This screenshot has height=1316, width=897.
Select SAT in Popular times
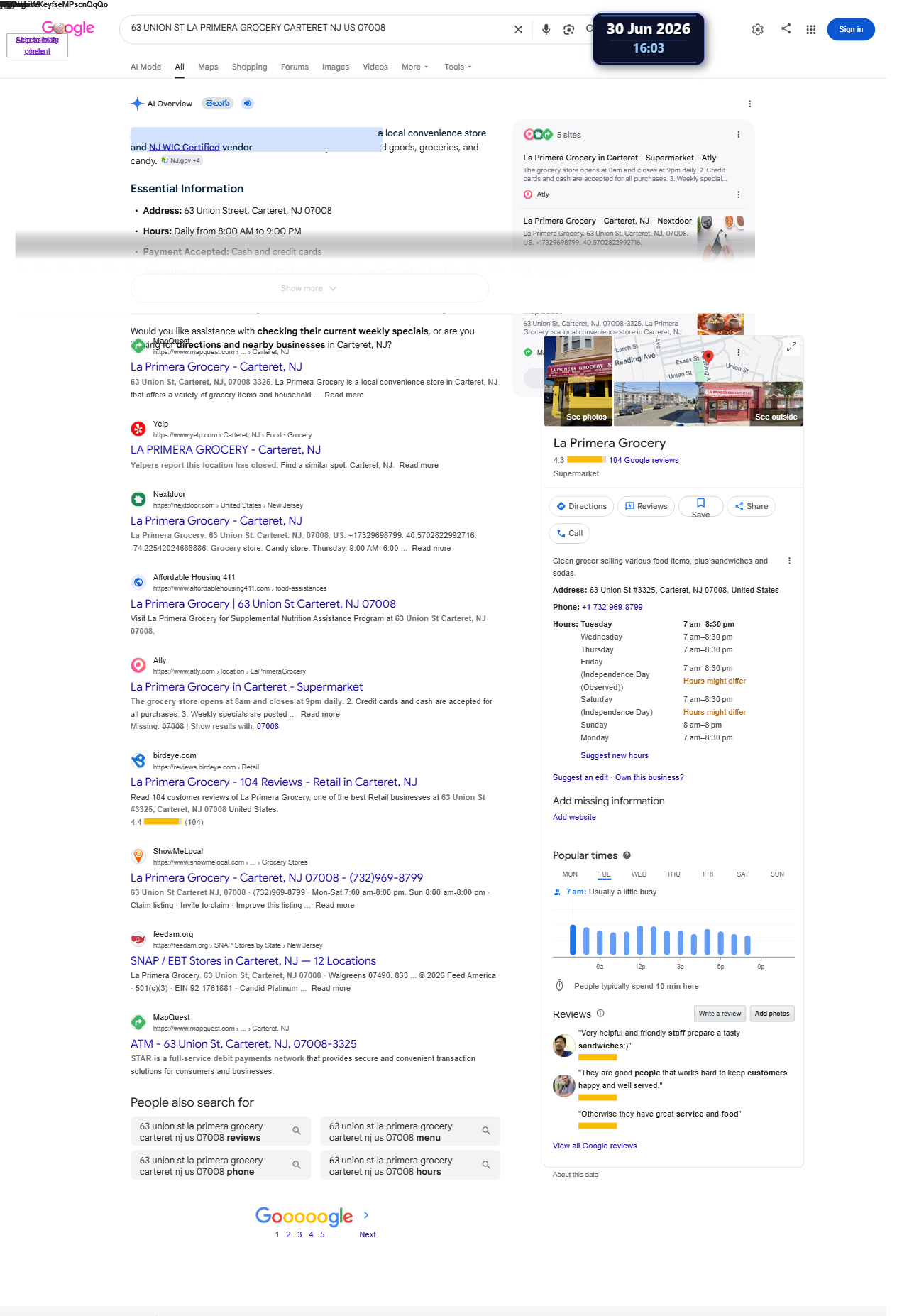click(x=742, y=874)
